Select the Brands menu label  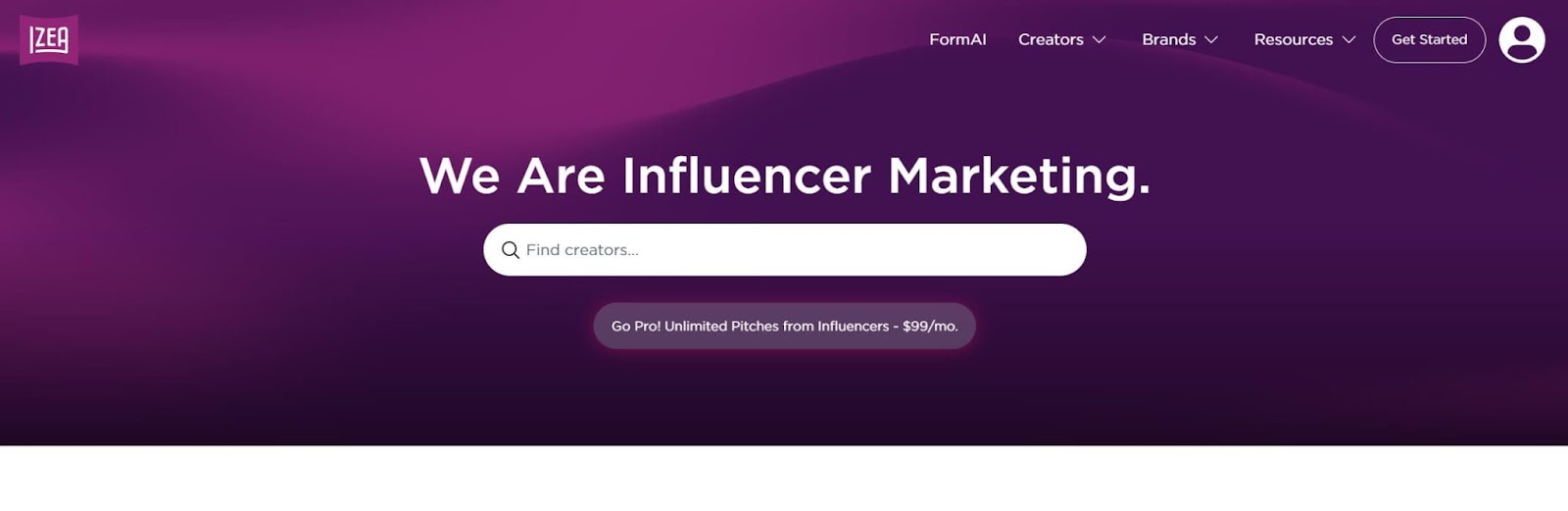tap(1168, 40)
